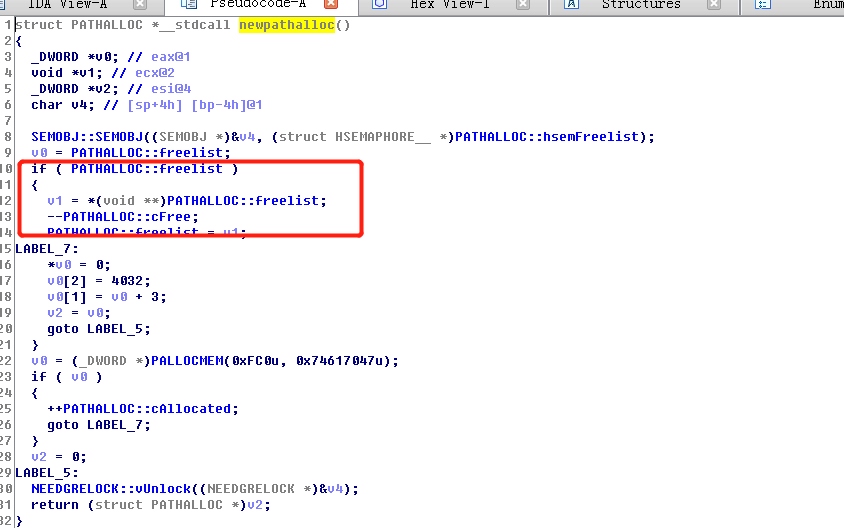Screen dimensions: 844x528
Task: Click the return statement's v2 variable
Action: [255, 505]
